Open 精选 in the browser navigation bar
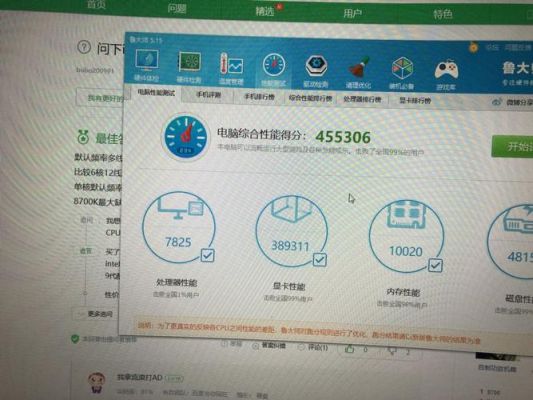The height and width of the screenshot is (400, 533). 265,11
